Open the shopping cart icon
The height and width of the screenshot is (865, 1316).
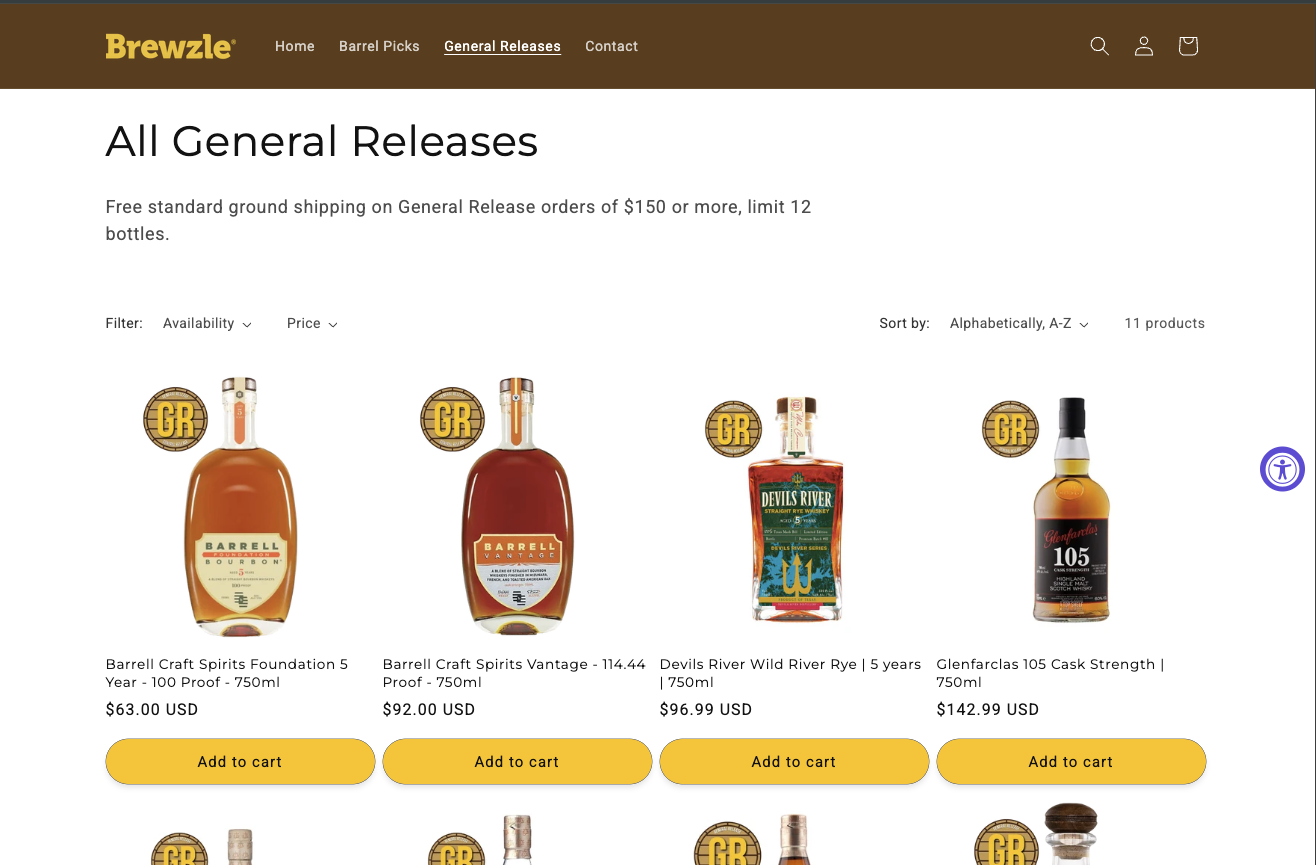click(x=1188, y=46)
